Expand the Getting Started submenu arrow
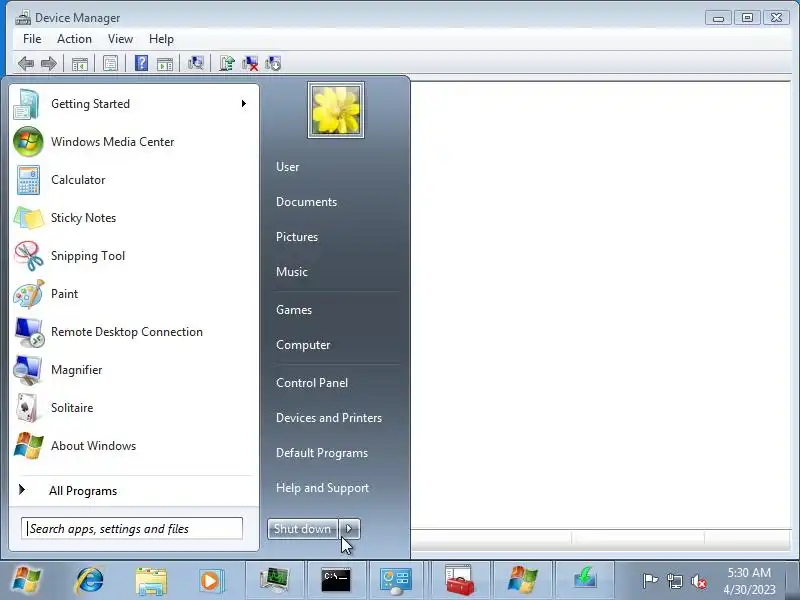800x600 pixels. tap(244, 104)
